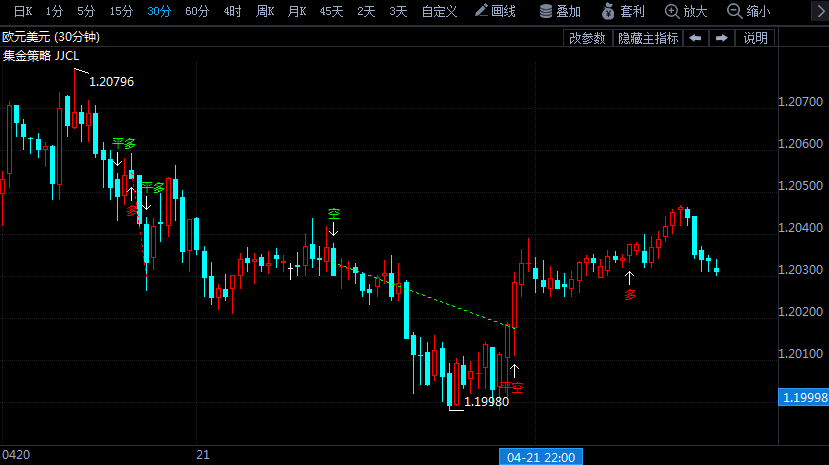Viewport: 829px width, 465px height.
Task: Click the 04-21 22:00 time cursor label
Action: (x=541, y=458)
